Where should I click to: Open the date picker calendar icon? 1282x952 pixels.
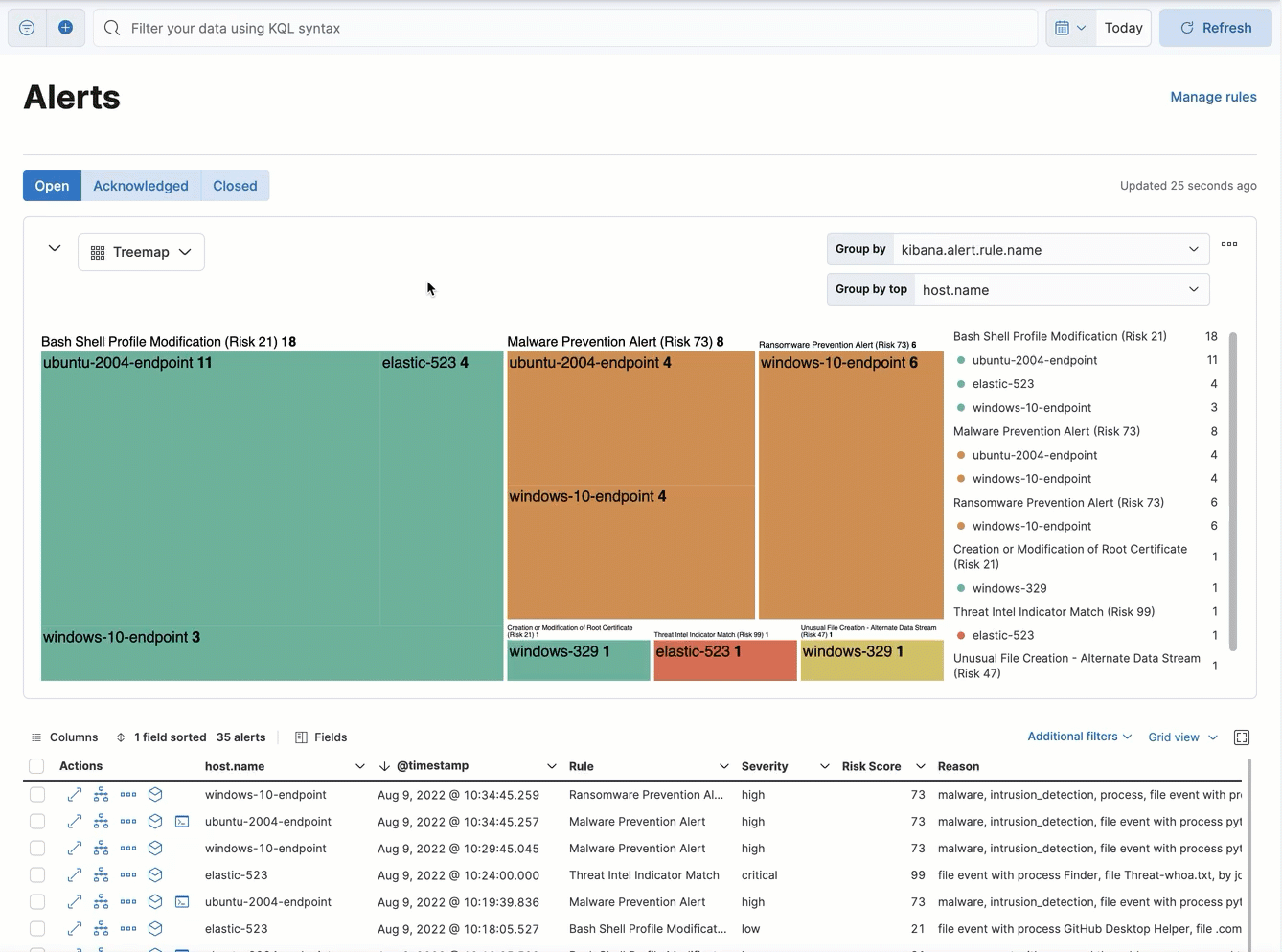coord(1063,27)
